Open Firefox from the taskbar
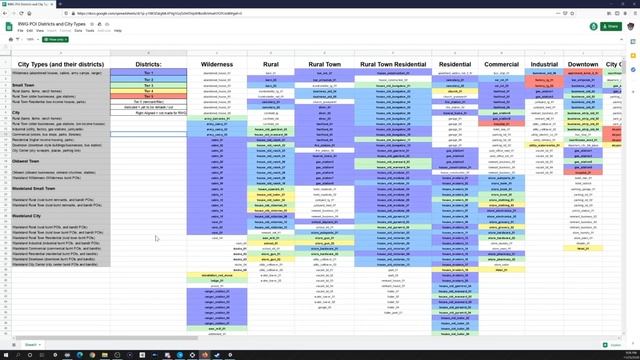The image size is (640, 360). click(x=205, y=355)
